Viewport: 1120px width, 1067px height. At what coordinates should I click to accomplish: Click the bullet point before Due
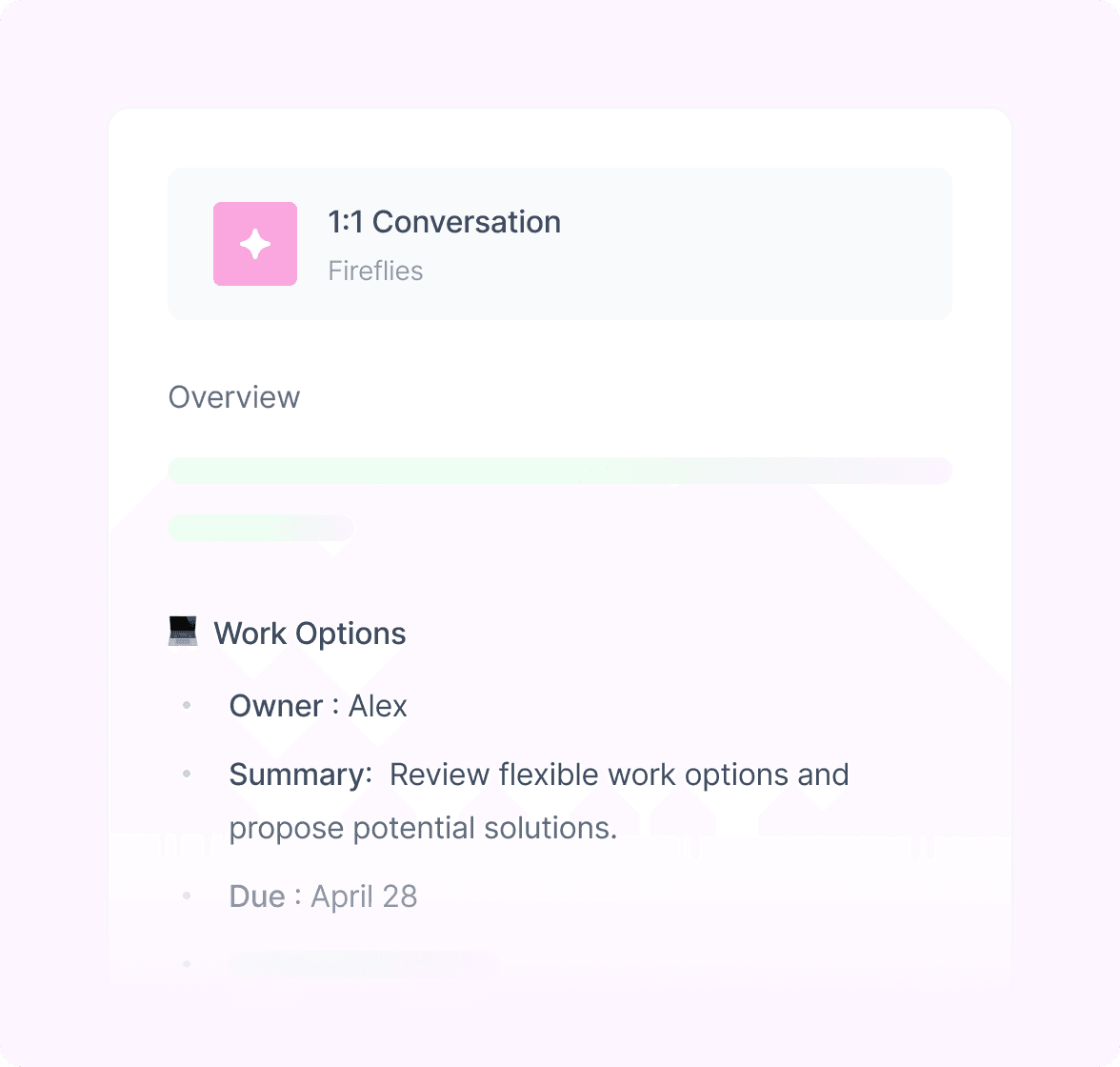click(187, 896)
